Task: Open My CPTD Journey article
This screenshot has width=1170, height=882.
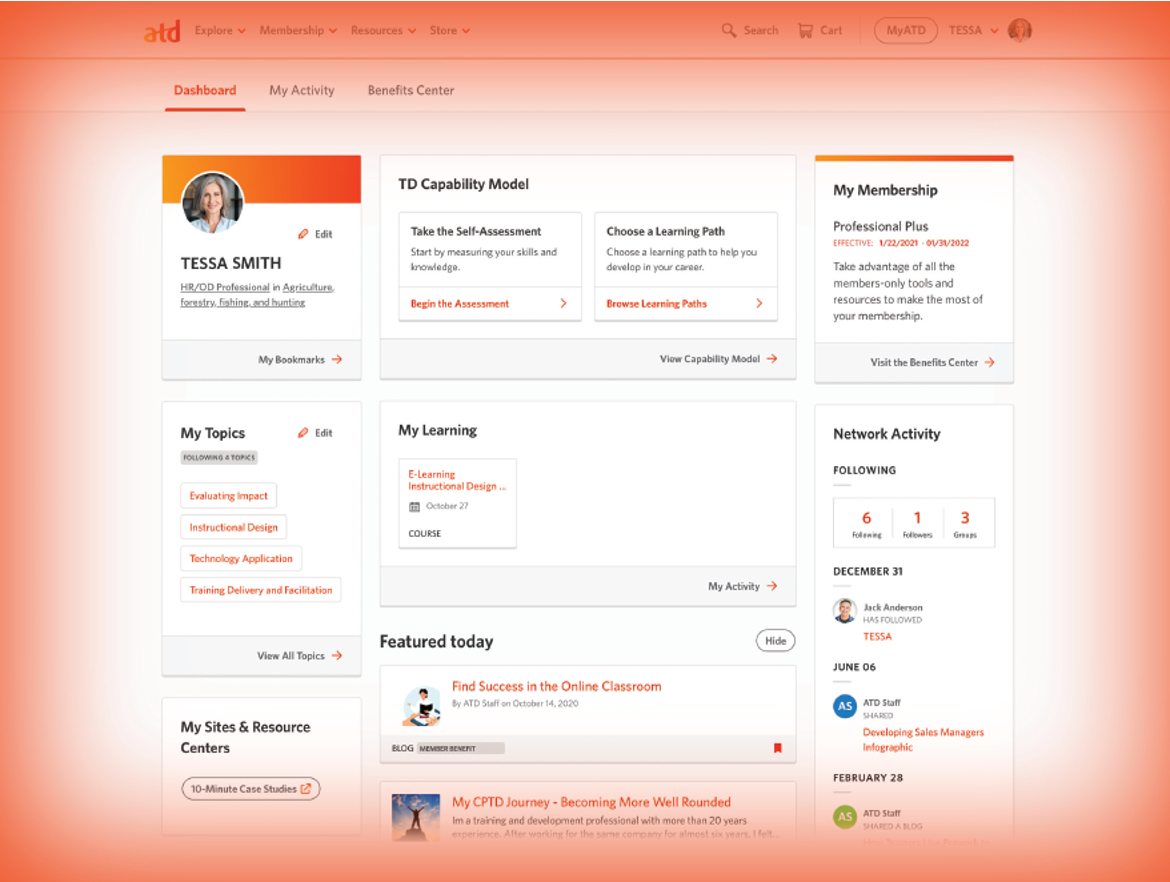Action: pyautogui.click(x=591, y=802)
